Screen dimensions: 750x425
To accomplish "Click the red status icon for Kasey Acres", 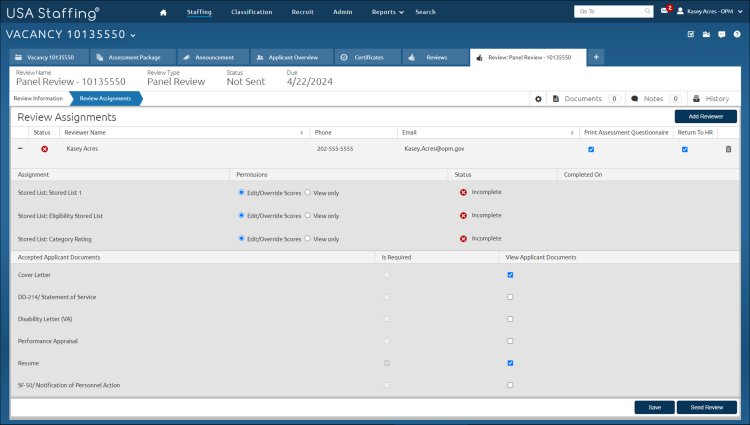I will [x=44, y=149].
